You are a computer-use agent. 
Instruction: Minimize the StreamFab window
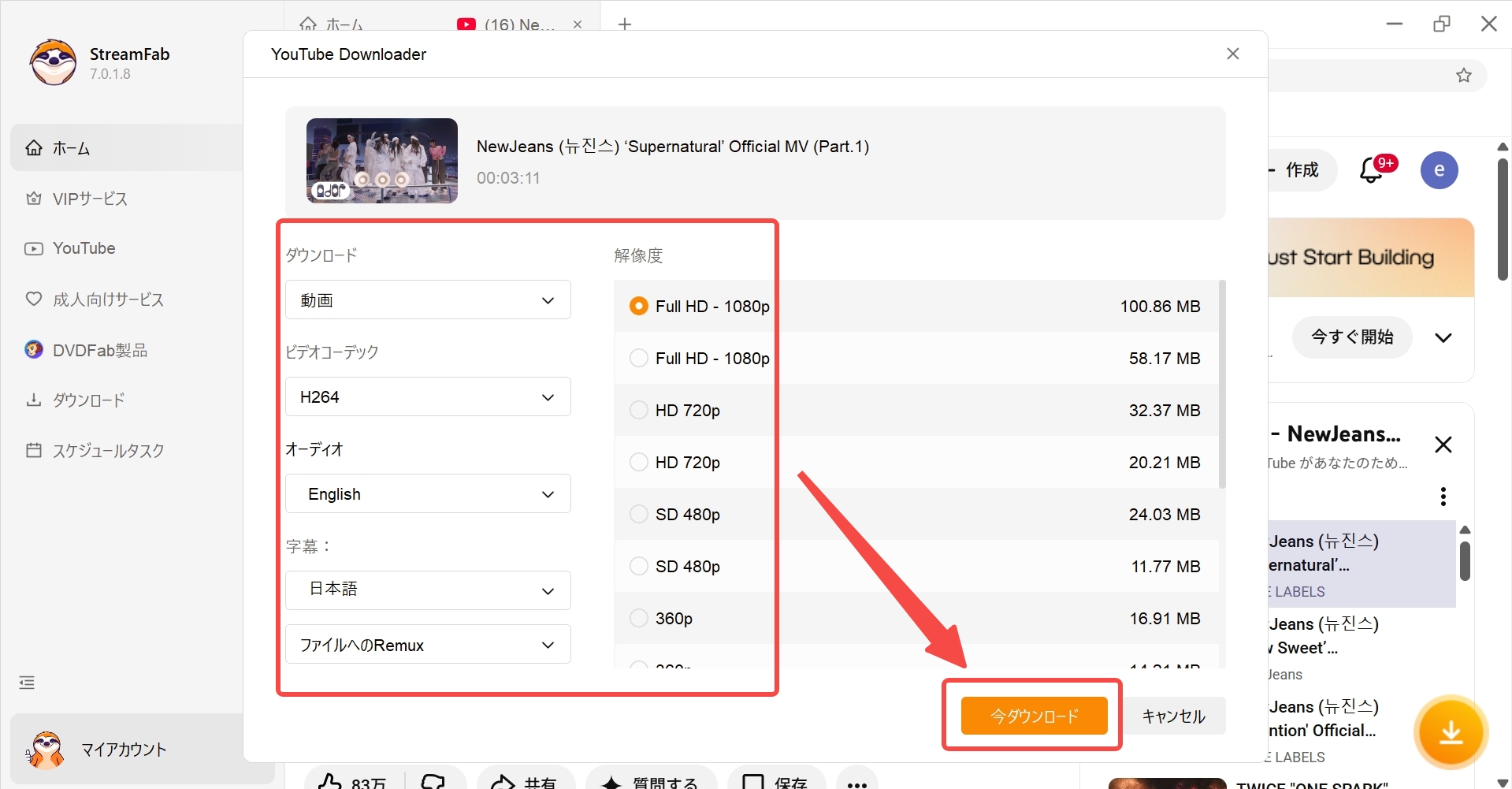pyautogui.click(x=1395, y=24)
